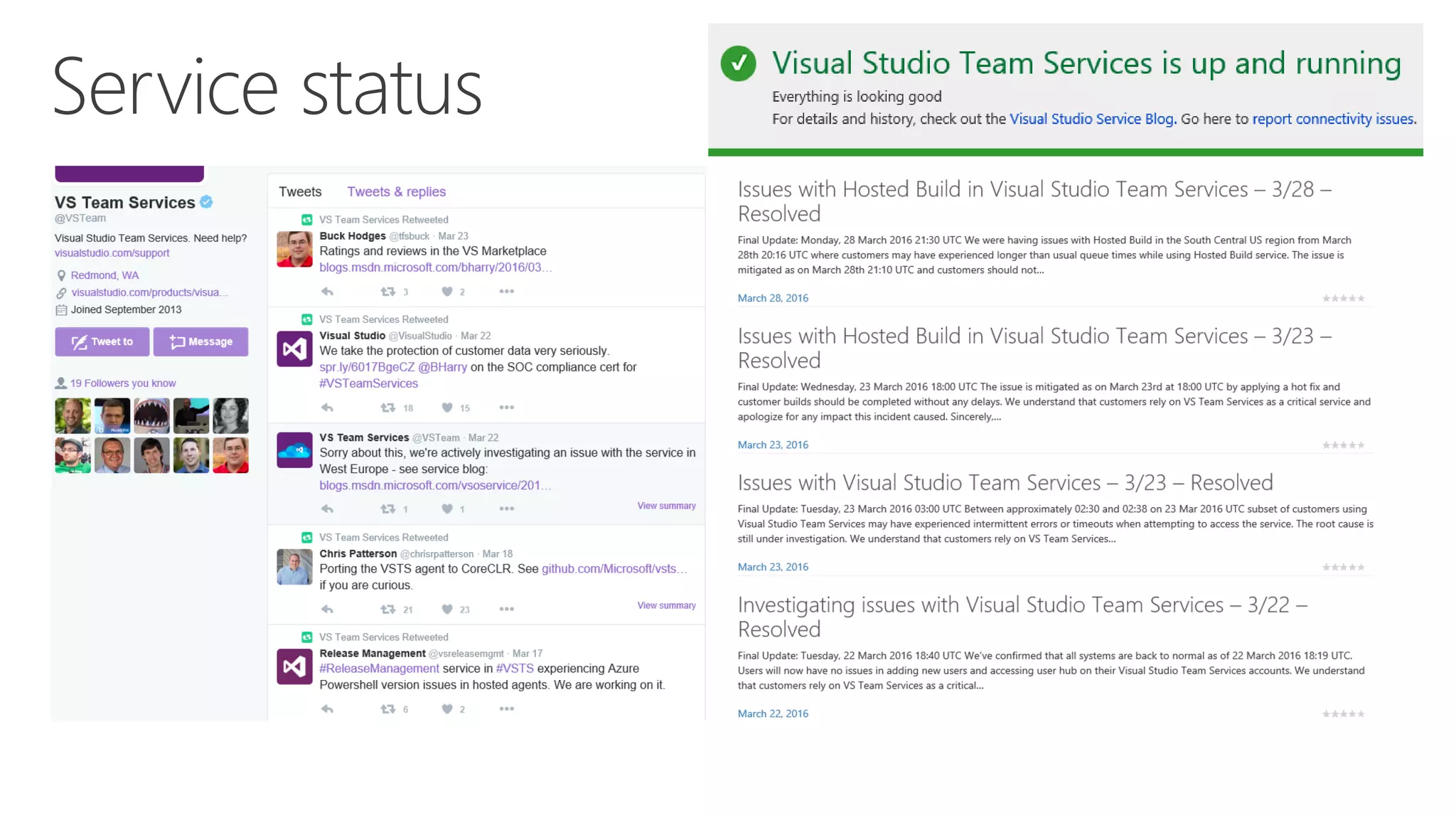This screenshot has height=818, width=1456.
Task: Open more options on West Europe tweet
Action: 506,509
